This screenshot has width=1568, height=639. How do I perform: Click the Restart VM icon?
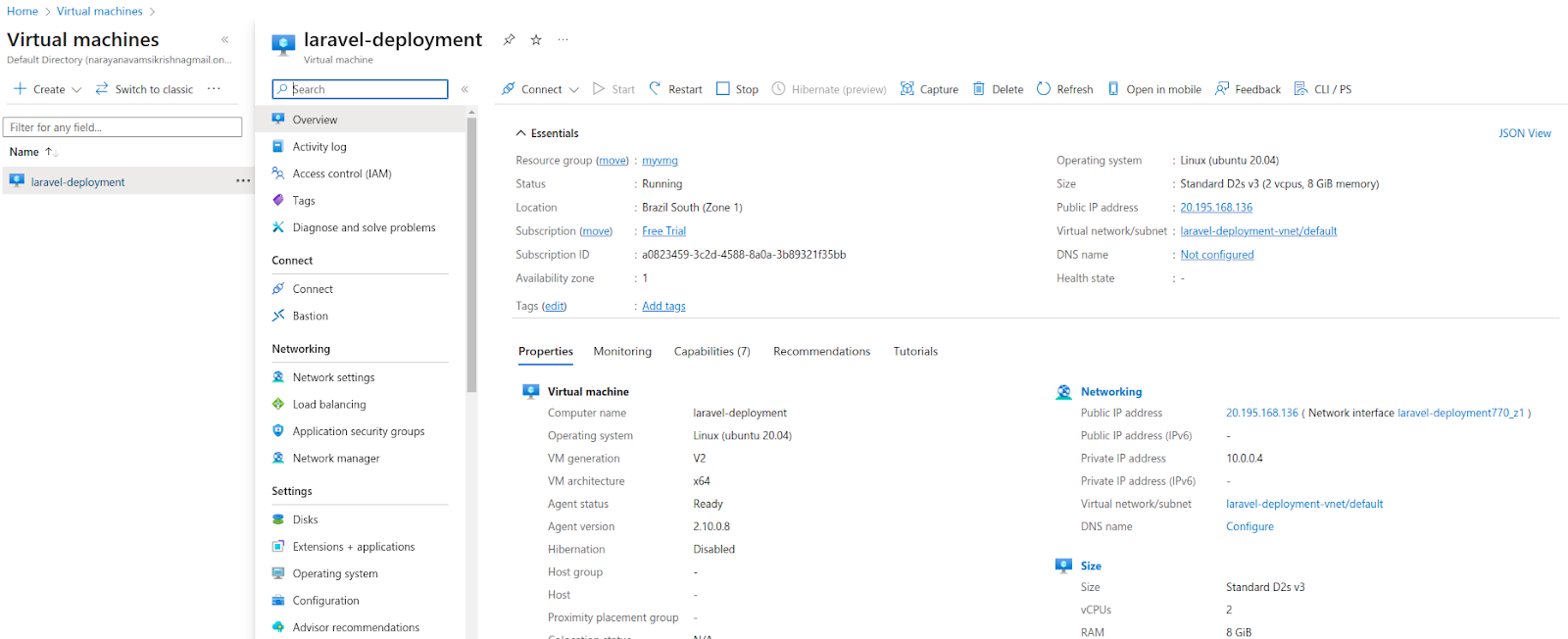tap(656, 88)
